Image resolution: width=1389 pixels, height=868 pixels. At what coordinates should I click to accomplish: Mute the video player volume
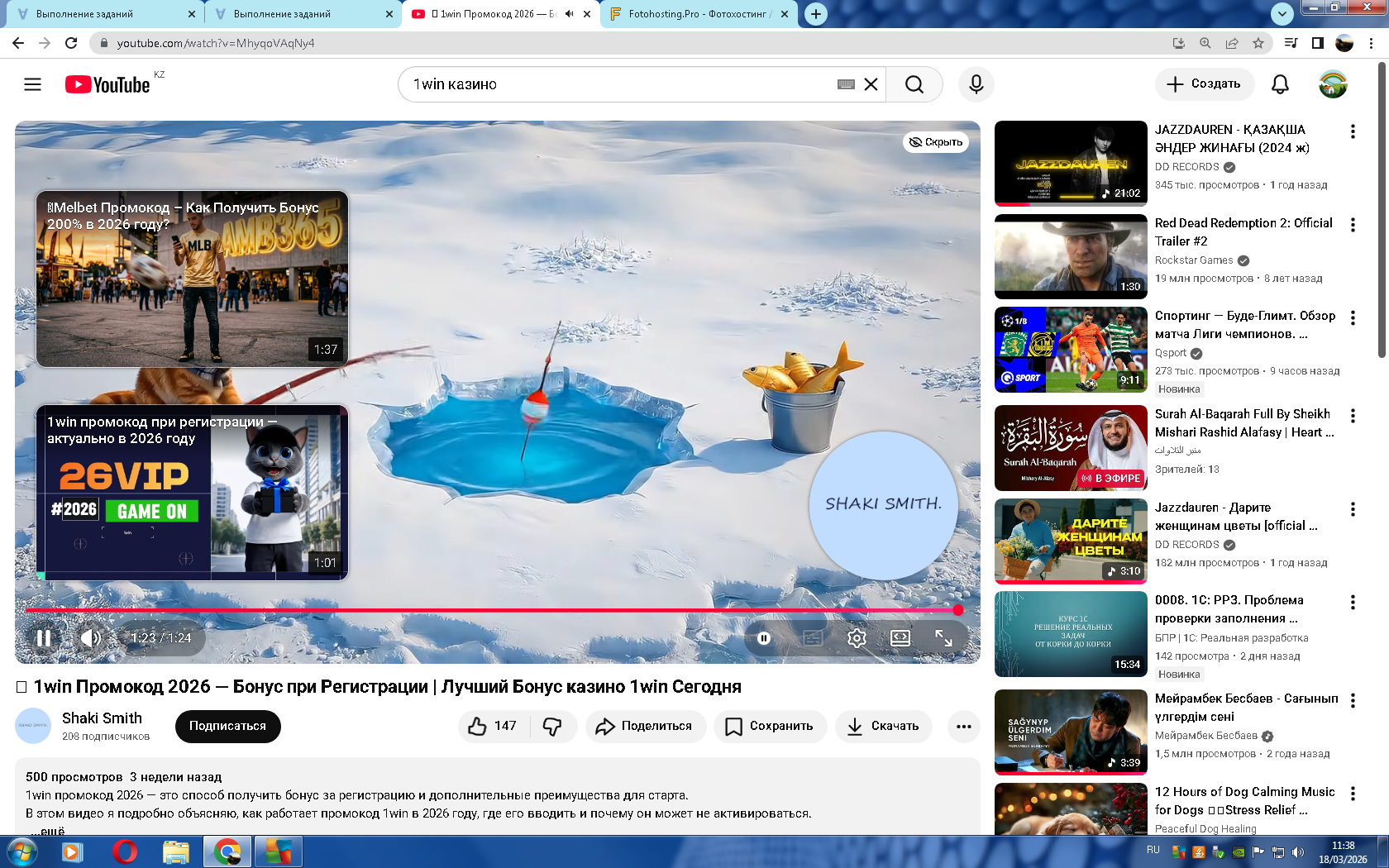91,638
